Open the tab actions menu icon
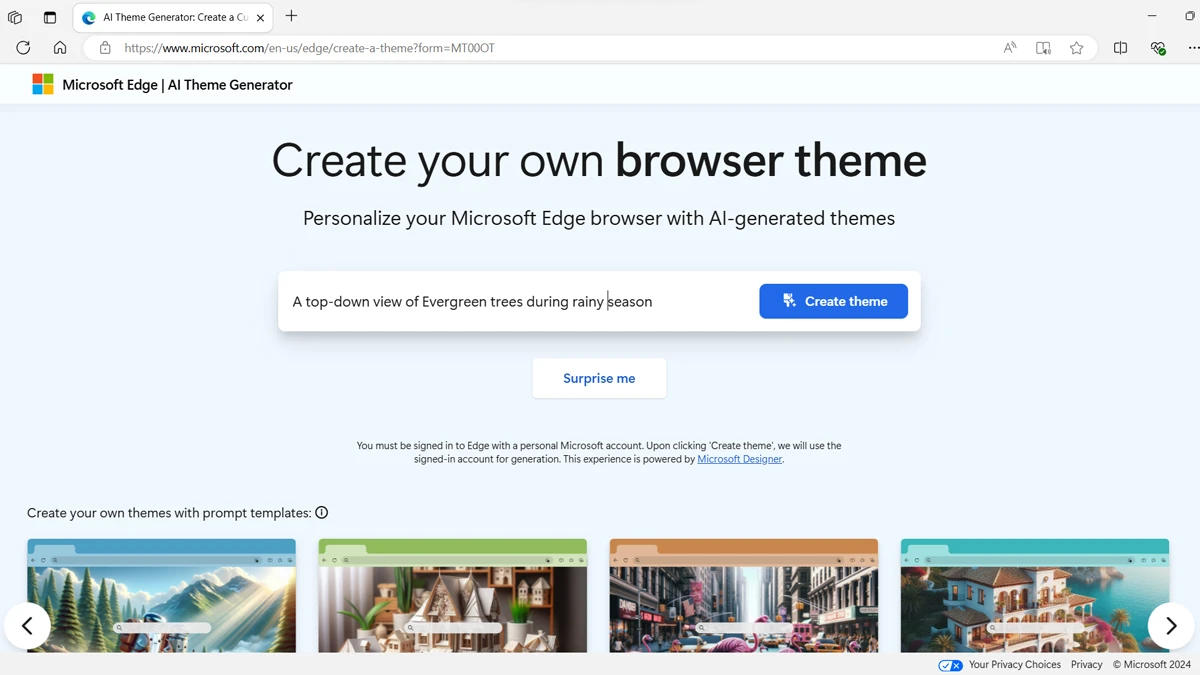Viewport: 1200px width, 675px height. 50,17
